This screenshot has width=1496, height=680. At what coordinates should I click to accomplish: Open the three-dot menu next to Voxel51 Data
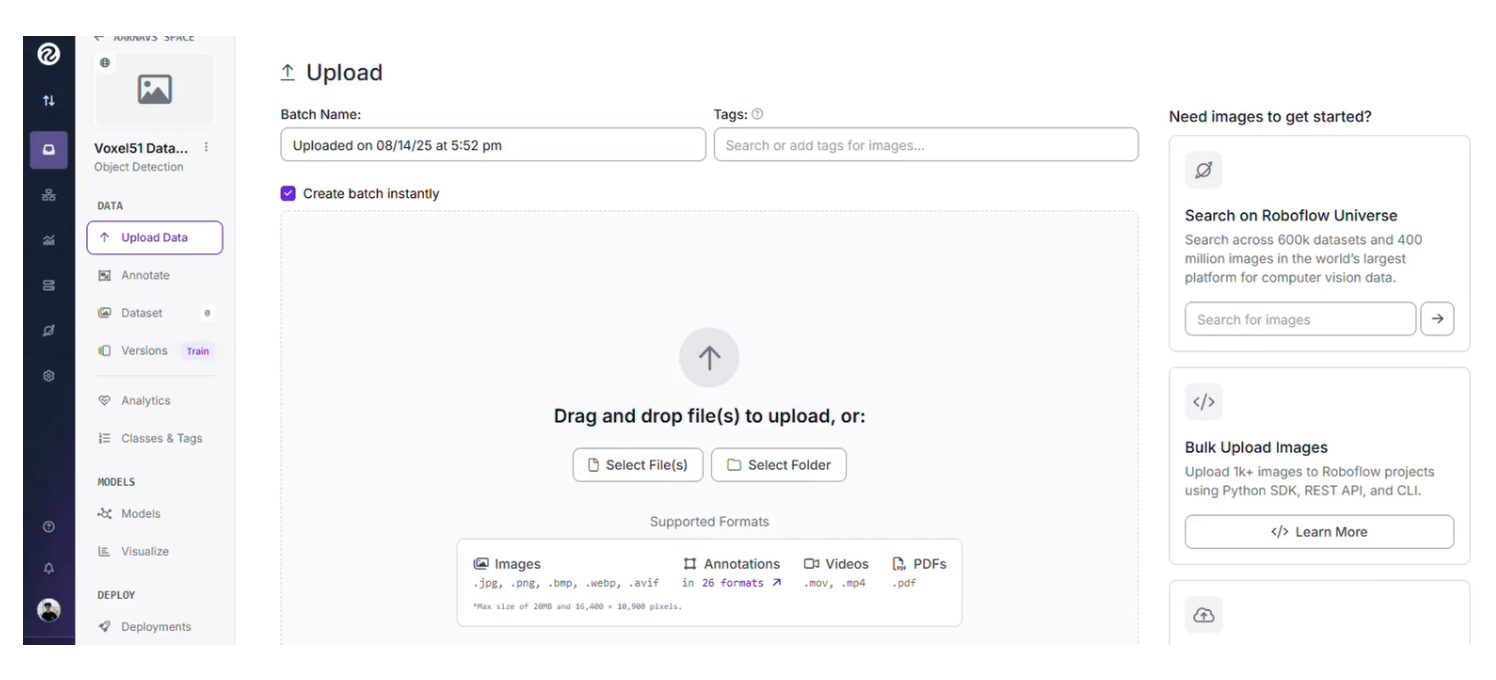click(206, 147)
